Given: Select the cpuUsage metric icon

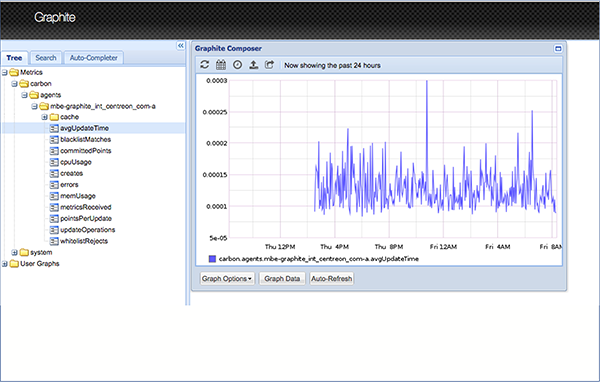Looking at the screenshot, I should pos(54,162).
